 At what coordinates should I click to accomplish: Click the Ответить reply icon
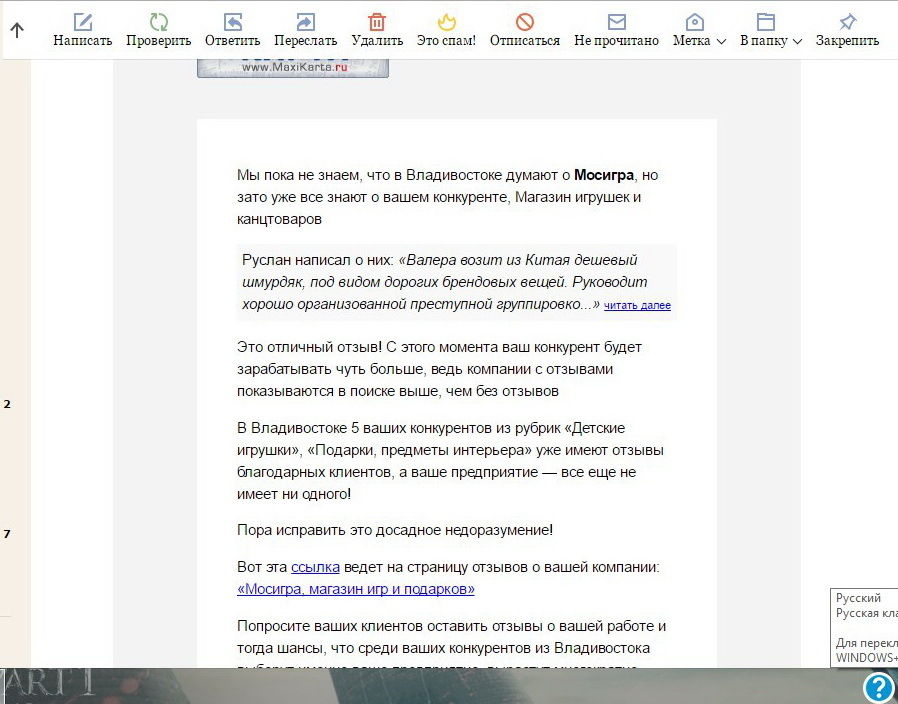tap(232, 22)
